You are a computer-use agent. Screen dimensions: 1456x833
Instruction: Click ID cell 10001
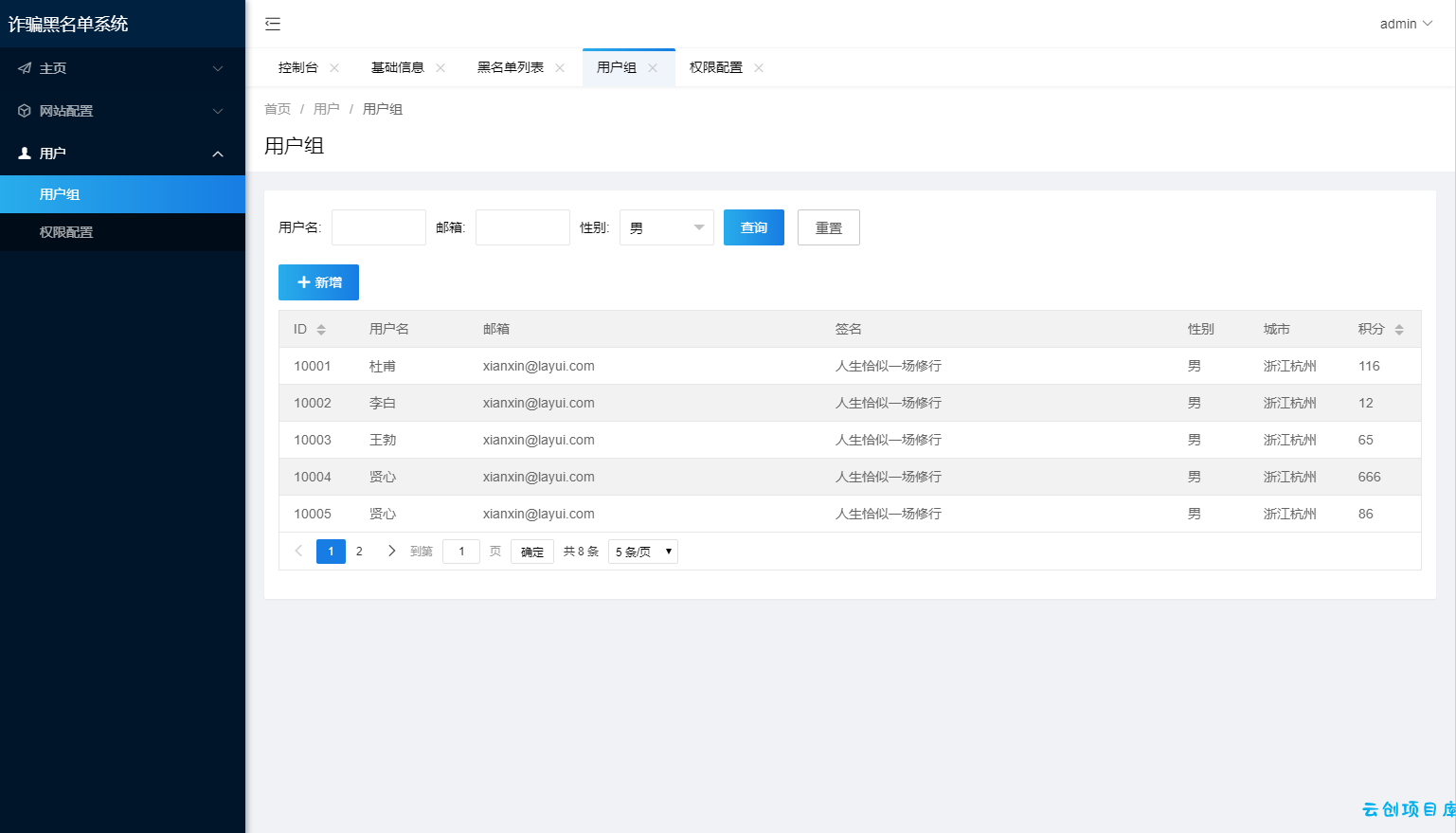(313, 366)
